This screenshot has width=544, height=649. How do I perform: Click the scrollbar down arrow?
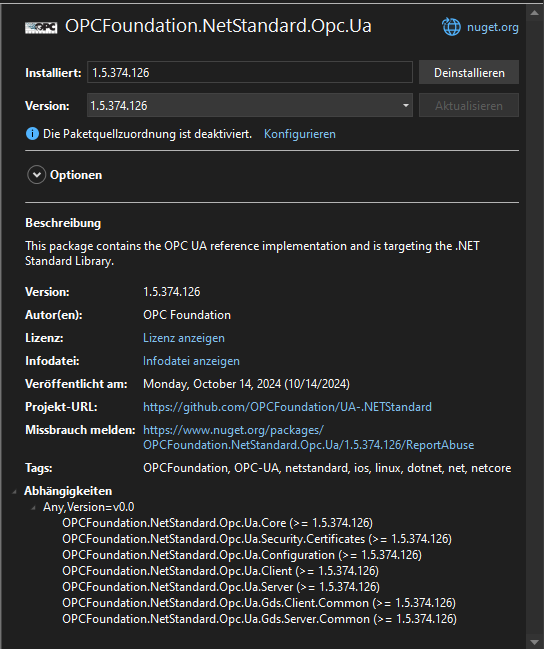[x=534, y=642]
